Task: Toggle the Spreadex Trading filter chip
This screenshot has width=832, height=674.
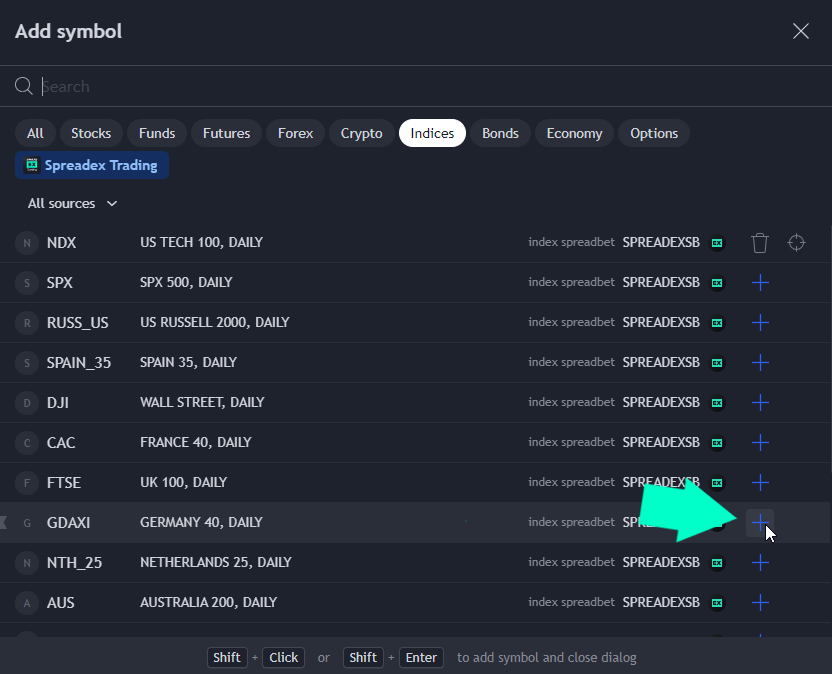Action: (x=92, y=165)
